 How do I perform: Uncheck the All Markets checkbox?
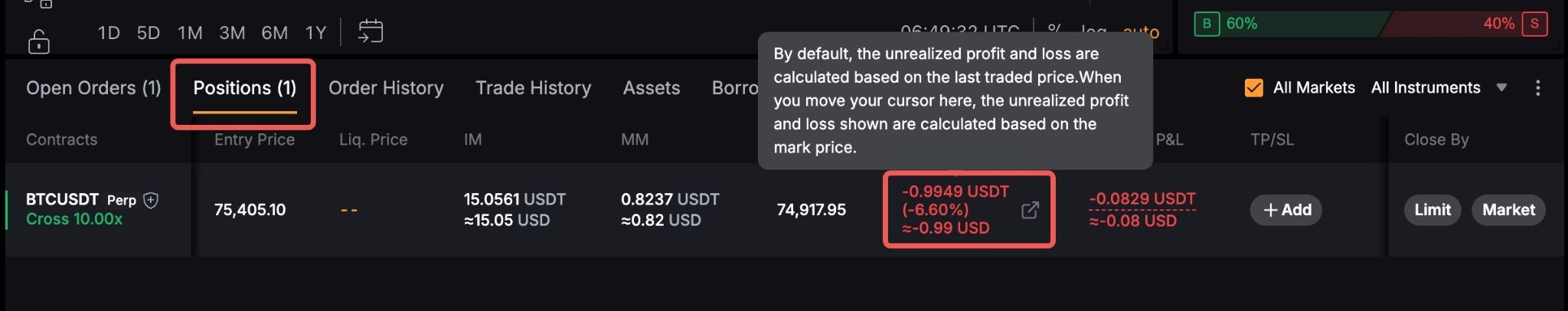[x=1253, y=88]
